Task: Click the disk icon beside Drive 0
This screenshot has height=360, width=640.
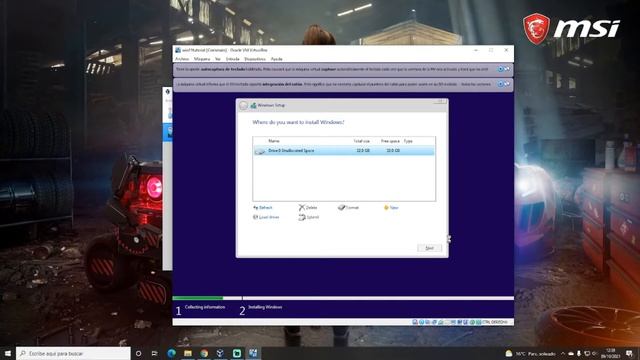Action: [260, 151]
